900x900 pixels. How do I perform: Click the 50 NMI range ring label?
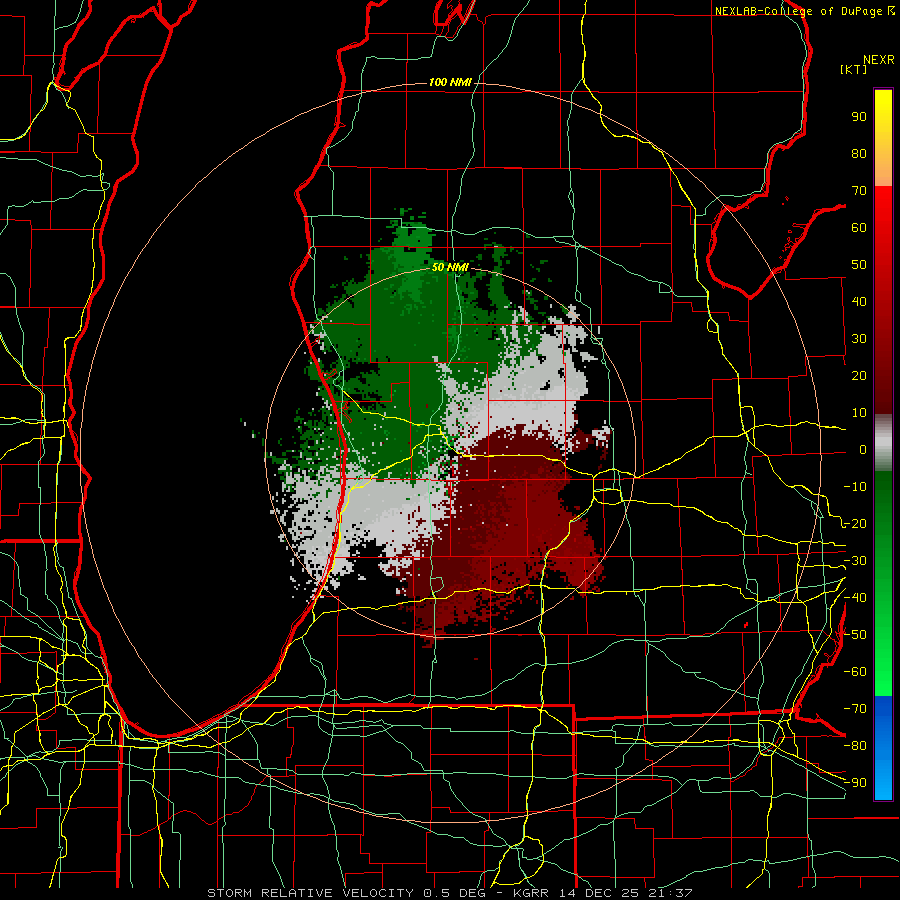point(450,267)
